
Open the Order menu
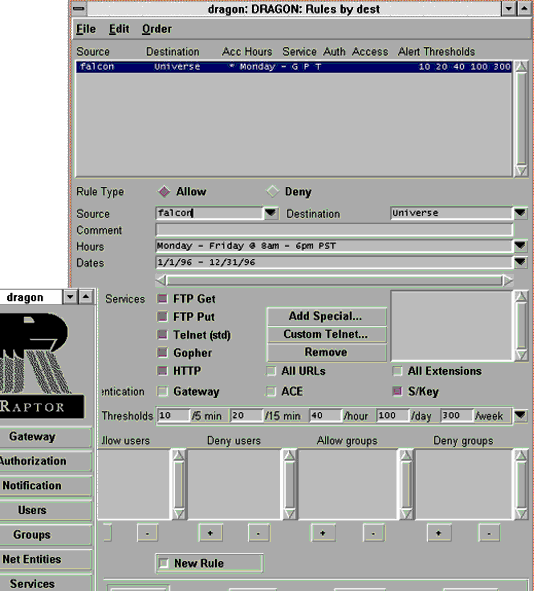click(x=157, y=29)
